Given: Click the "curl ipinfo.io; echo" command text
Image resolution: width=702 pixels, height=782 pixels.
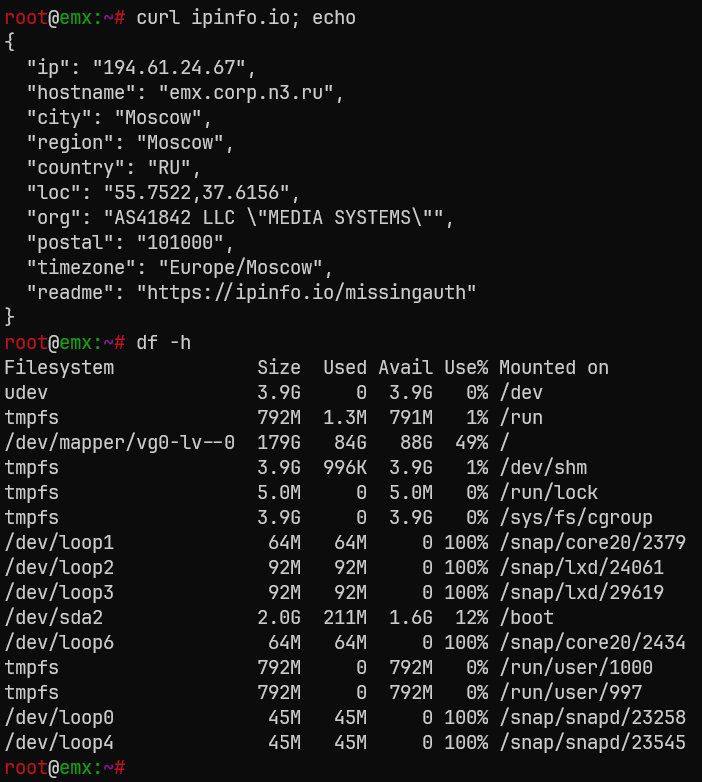Looking at the screenshot, I should click(245, 18).
